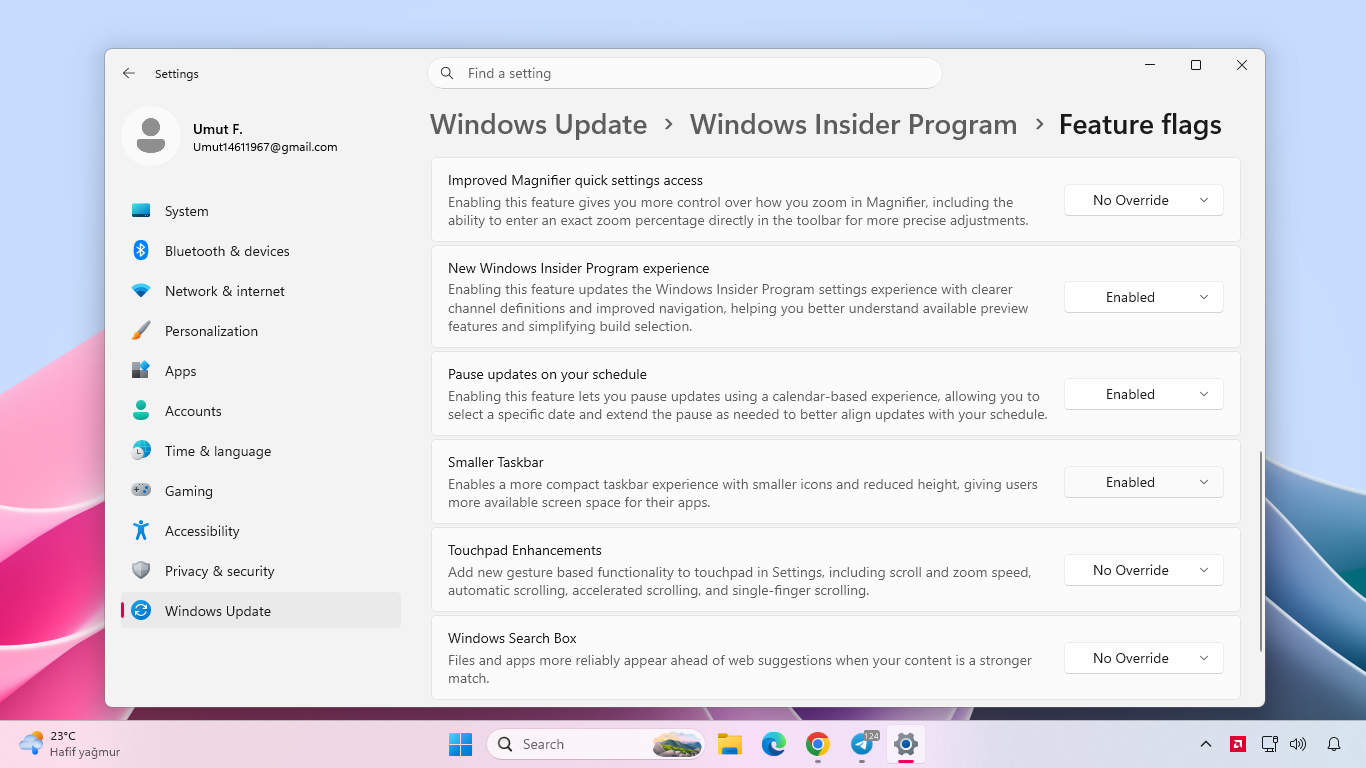Click the Network Wi-Fi icon in sidebar
The height and width of the screenshot is (768, 1366).
141,291
